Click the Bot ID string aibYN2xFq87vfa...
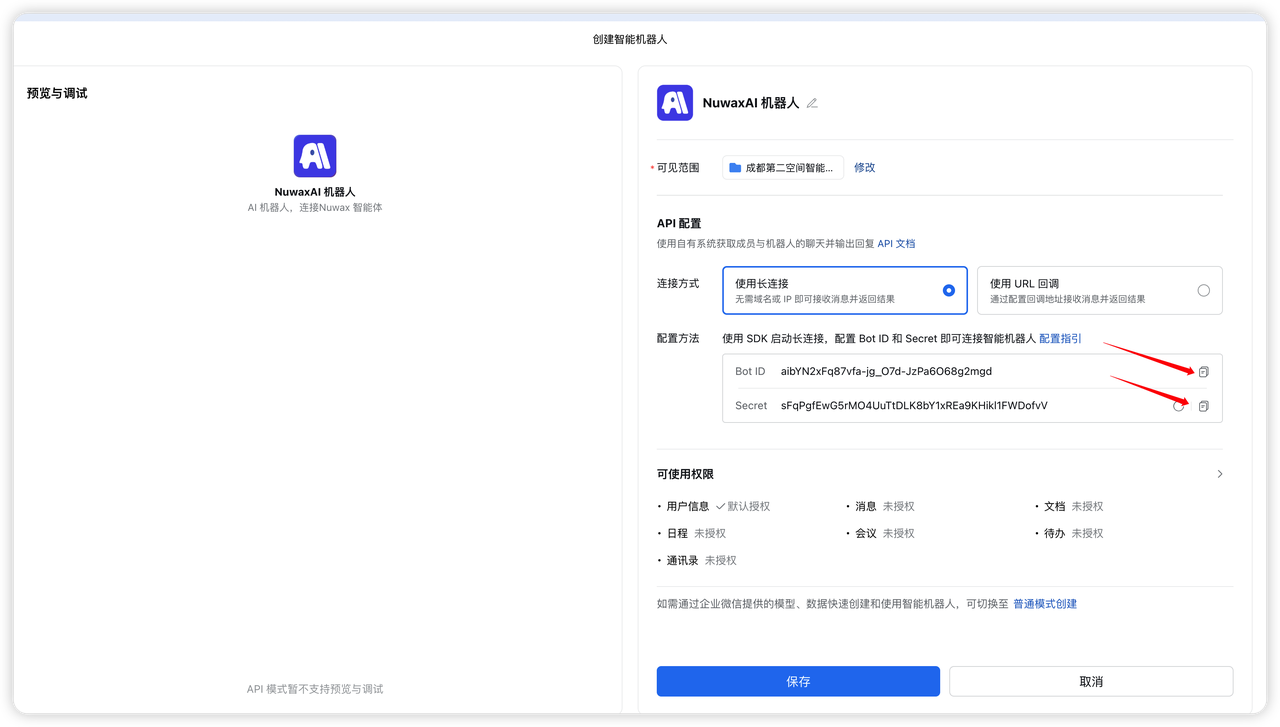The height and width of the screenshot is (727, 1280). [886, 372]
